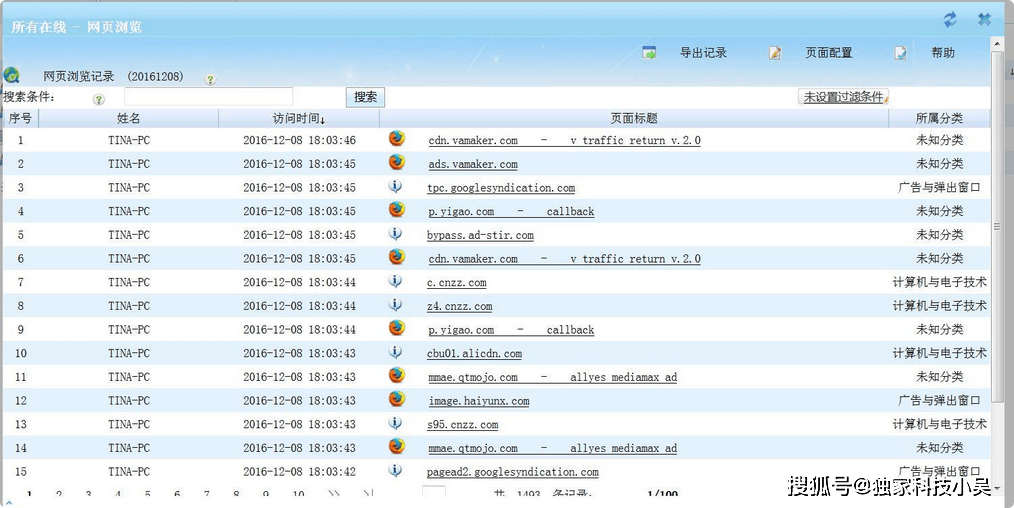Viewport: 1014px width, 508px height.
Task: Click the info icon beside cbu01.alicdn.com
Action: point(395,352)
